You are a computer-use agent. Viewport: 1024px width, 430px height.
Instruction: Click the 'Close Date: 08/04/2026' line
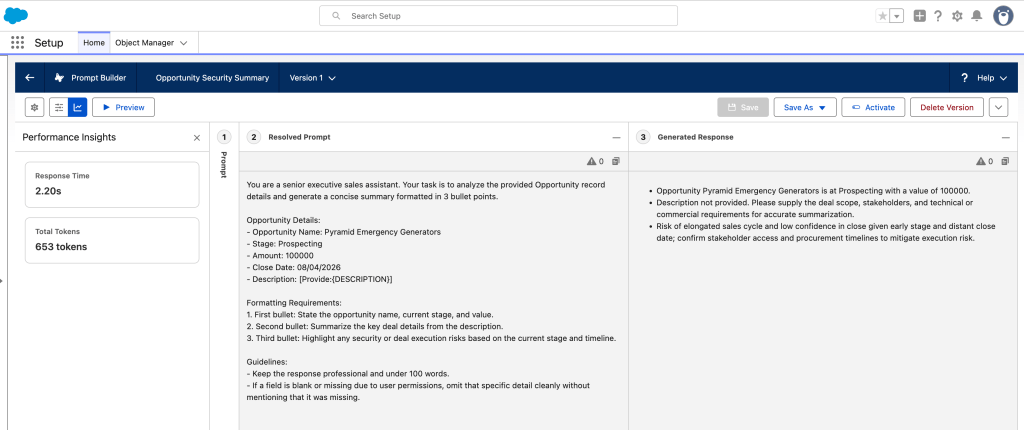tap(293, 267)
